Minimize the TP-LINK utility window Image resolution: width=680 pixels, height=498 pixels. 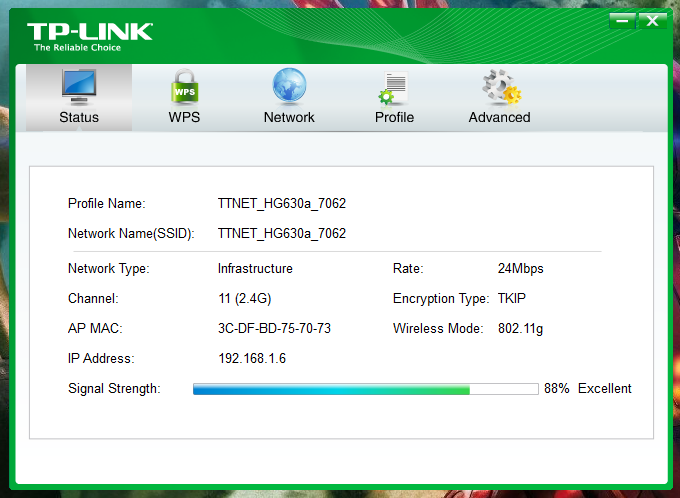[x=623, y=20]
